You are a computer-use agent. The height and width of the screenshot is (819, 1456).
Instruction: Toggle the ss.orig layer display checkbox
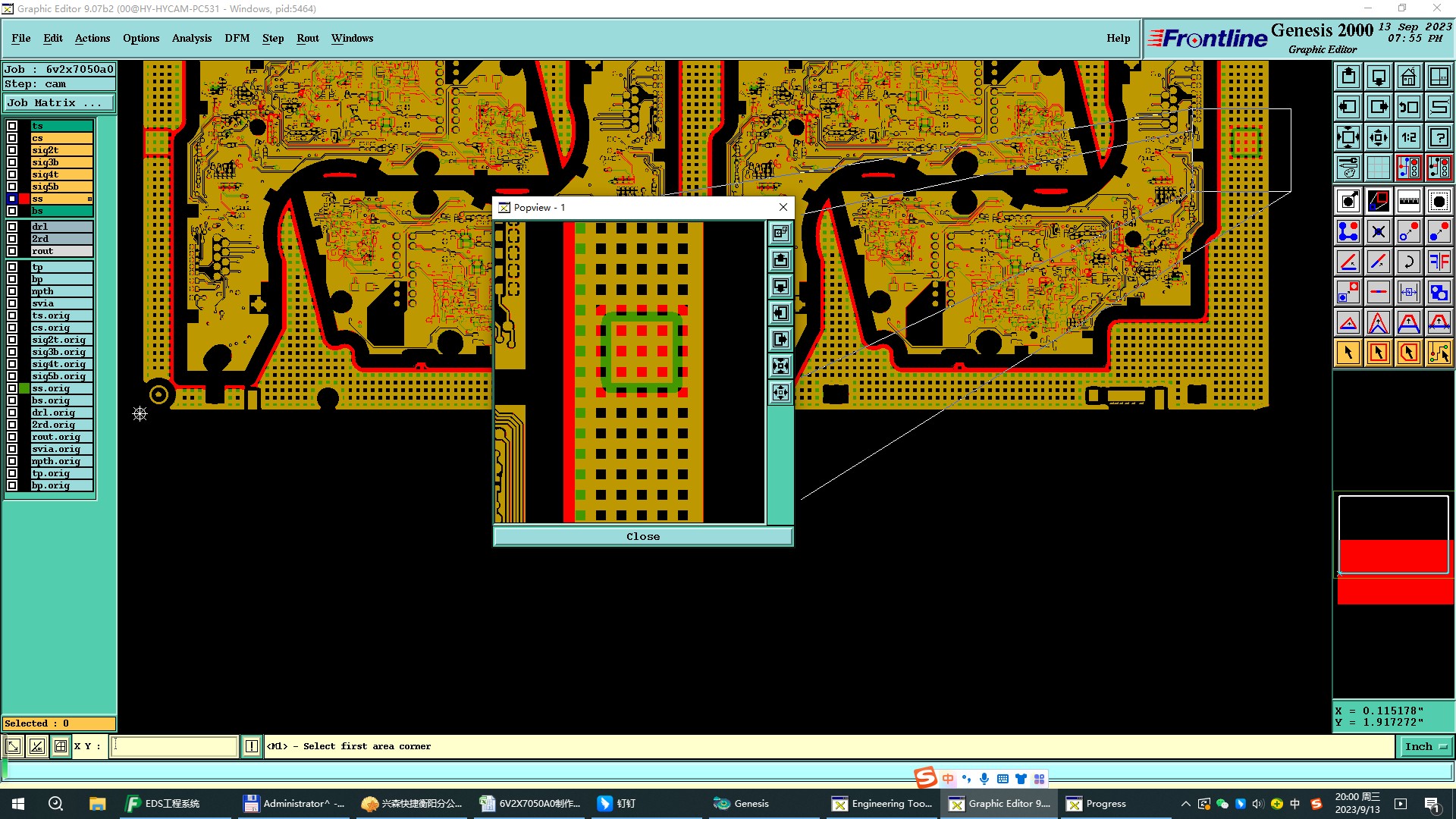click(12, 388)
